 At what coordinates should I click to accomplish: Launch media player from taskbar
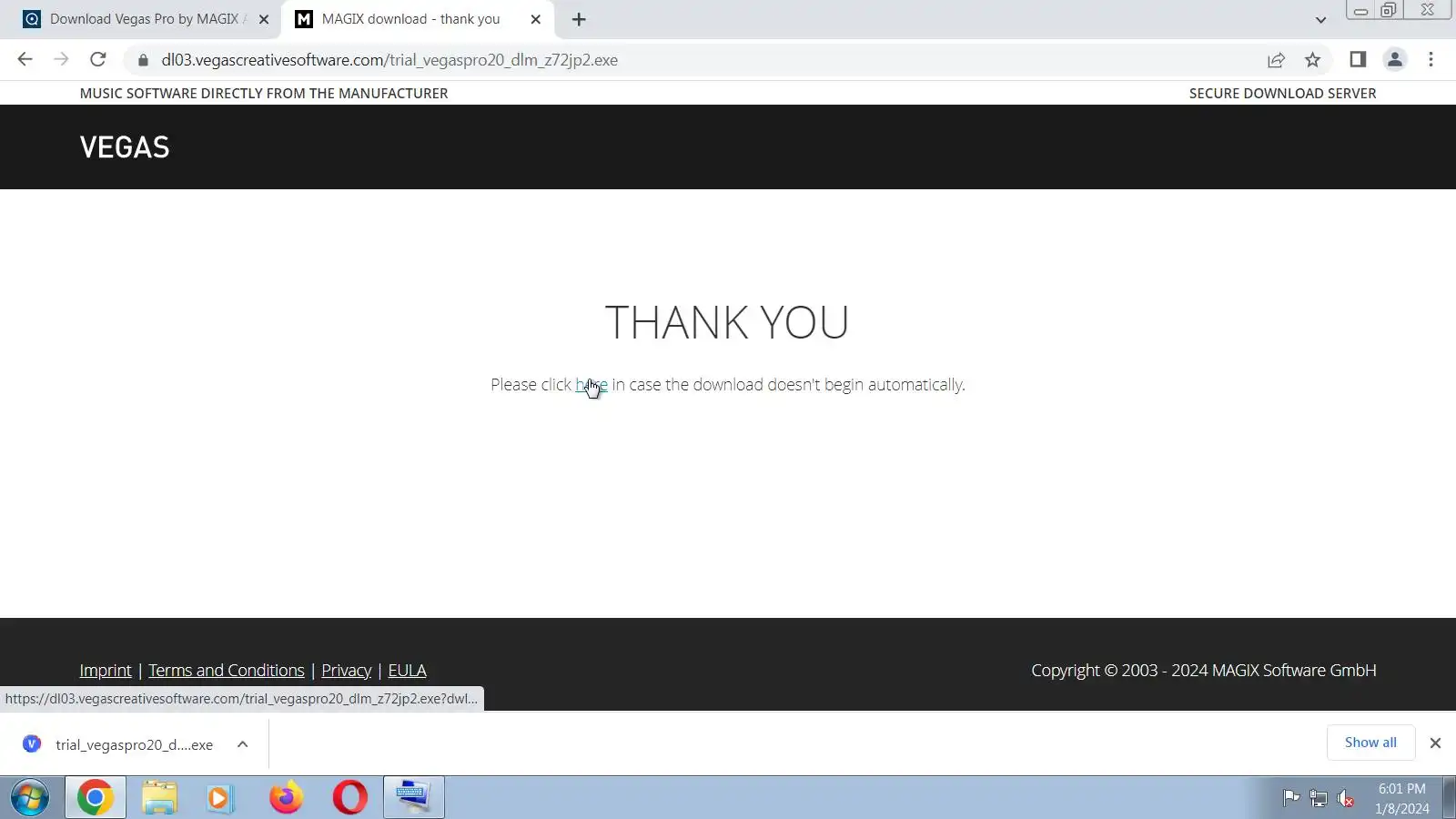click(219, 798)
